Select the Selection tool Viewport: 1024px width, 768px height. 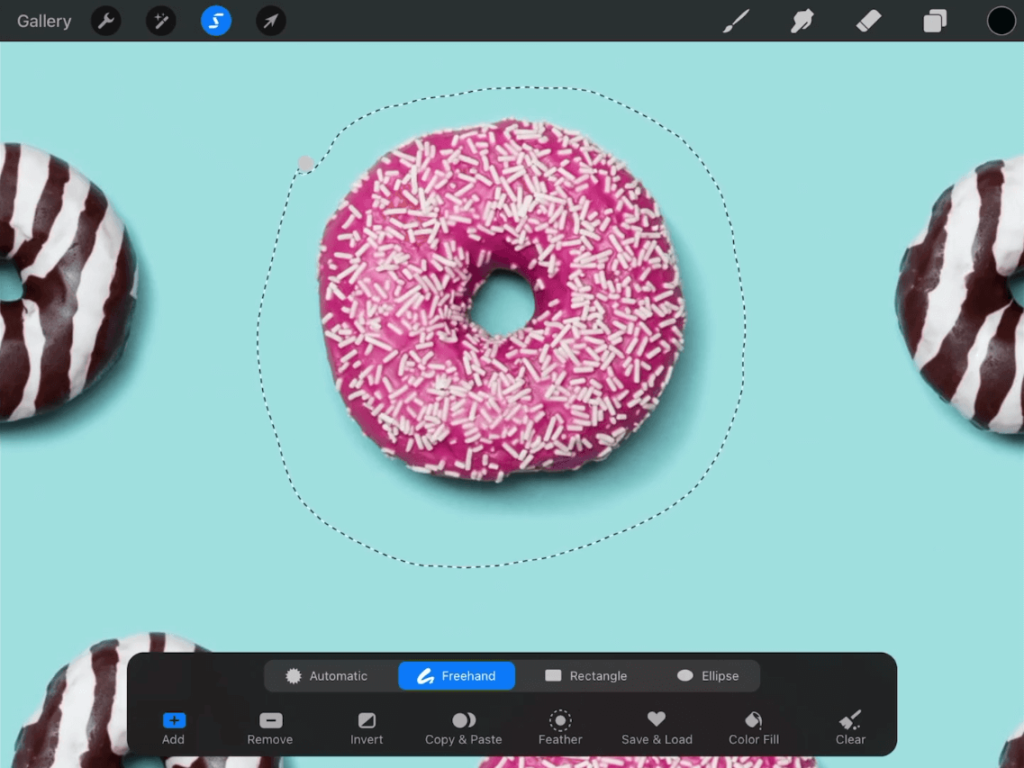[x=215, y=20]
